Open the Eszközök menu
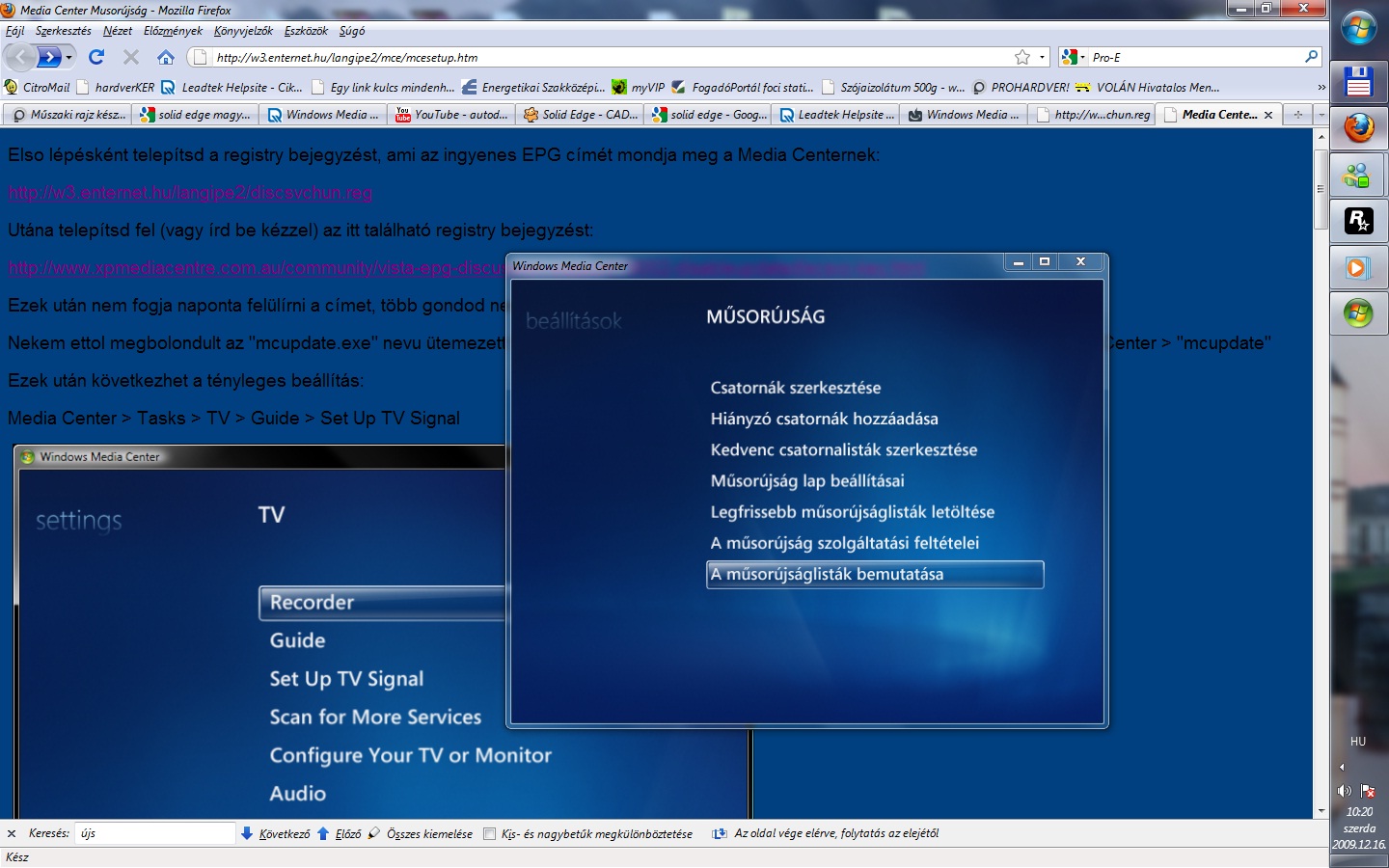The width and height of the screenshot is (1389, 868). 307,31
